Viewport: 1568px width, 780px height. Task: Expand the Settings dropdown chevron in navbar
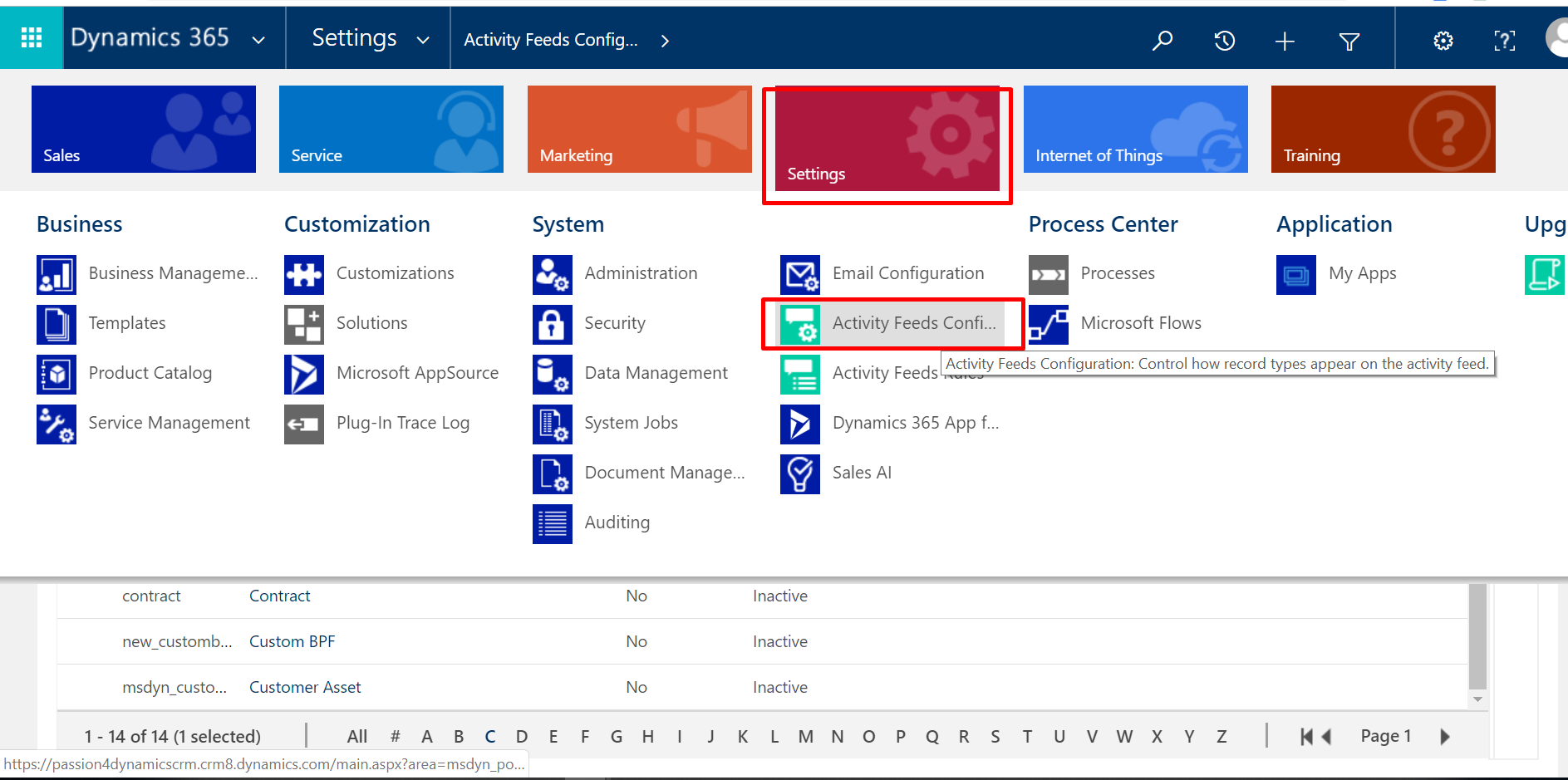pos(423,40)
